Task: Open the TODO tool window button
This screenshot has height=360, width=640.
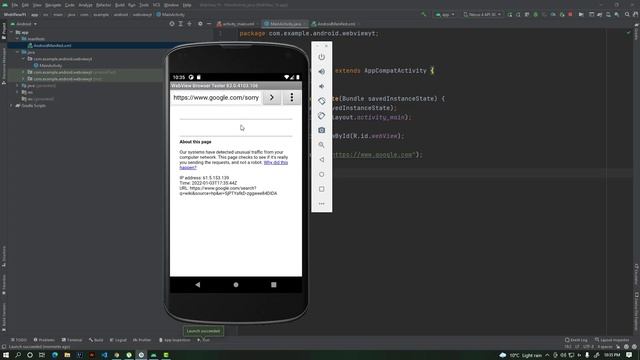Action: click(18, 340)
